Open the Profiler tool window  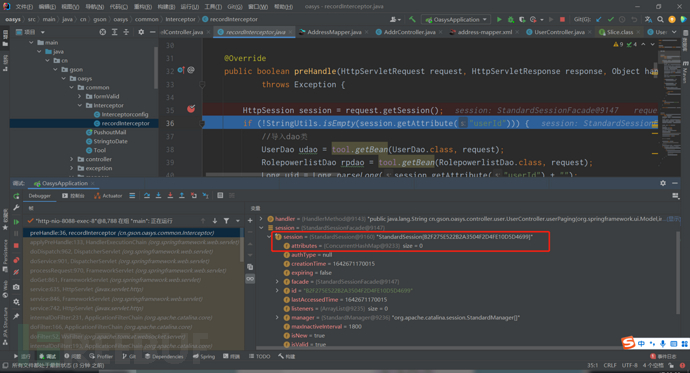click(101, 356)
